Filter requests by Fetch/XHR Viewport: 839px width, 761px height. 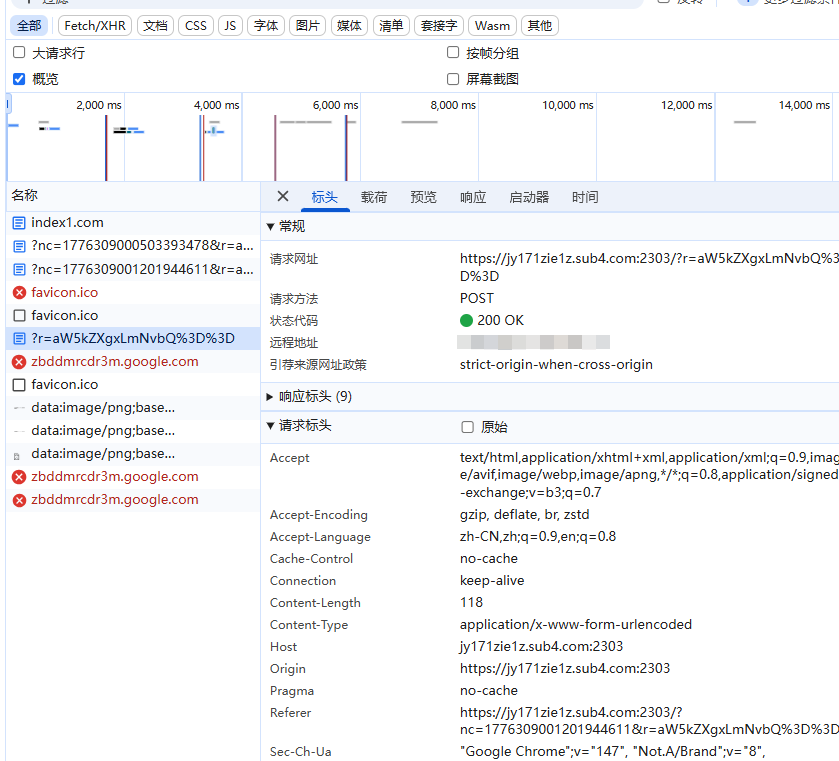click(x=94, y=25)
